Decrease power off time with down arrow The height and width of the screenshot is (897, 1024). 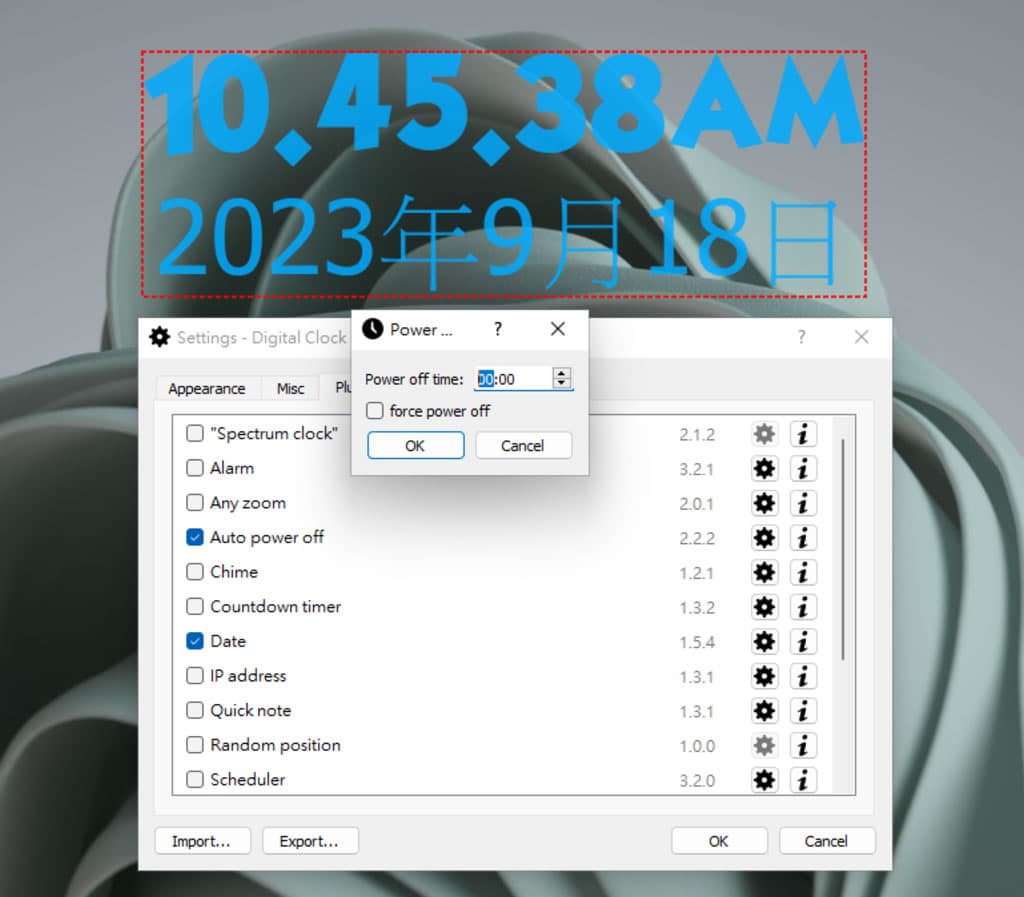(x=562, y=383)
